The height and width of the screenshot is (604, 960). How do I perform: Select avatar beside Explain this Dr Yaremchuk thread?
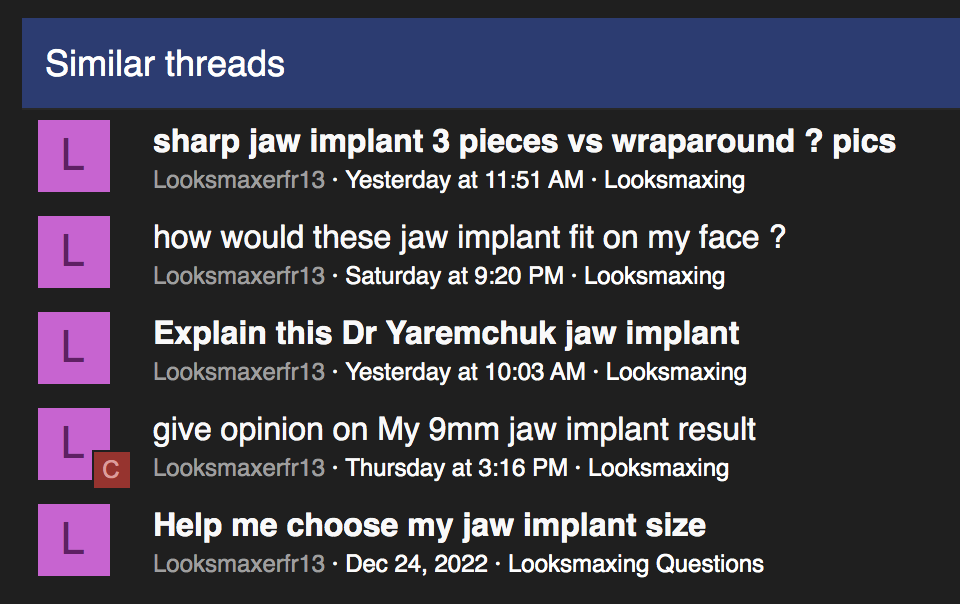coord(74,348)
